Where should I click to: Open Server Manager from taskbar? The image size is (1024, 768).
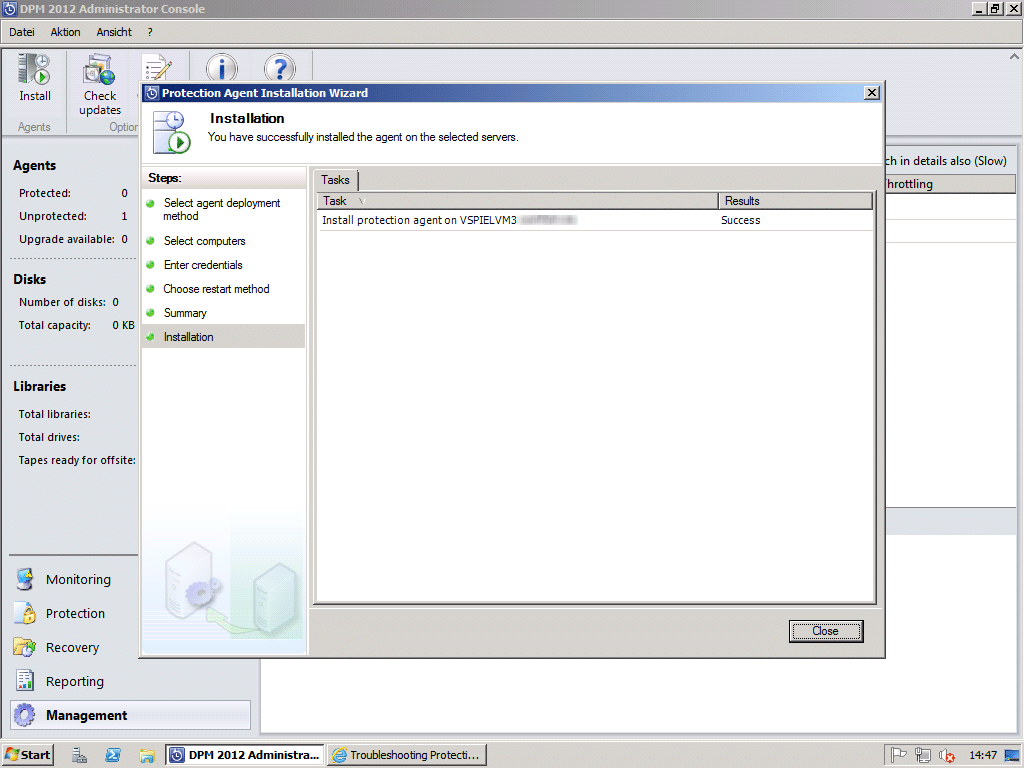(x=79, y=755)
